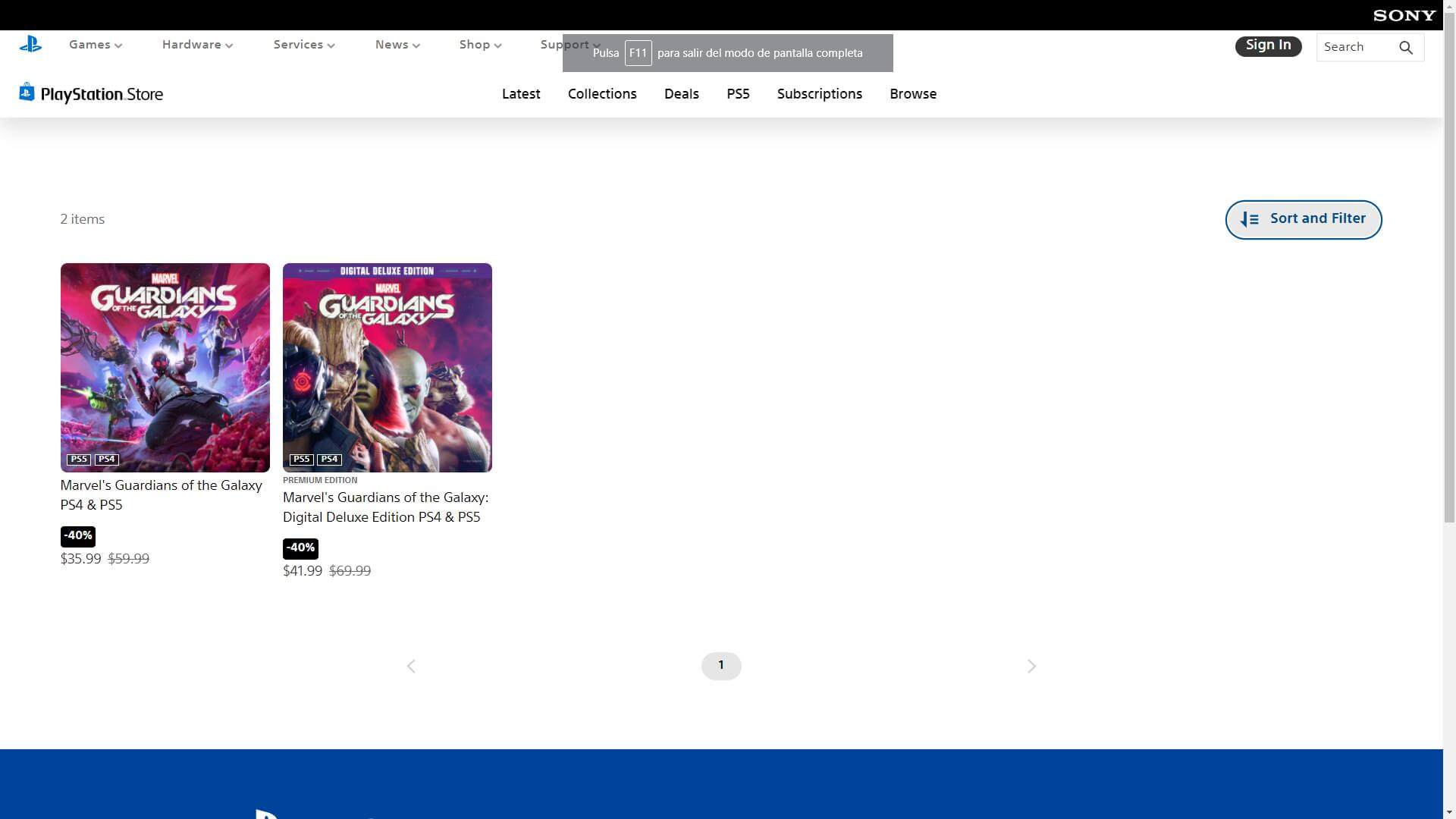
Task: Select the Browse tab
Action: [x=912, y=94]
